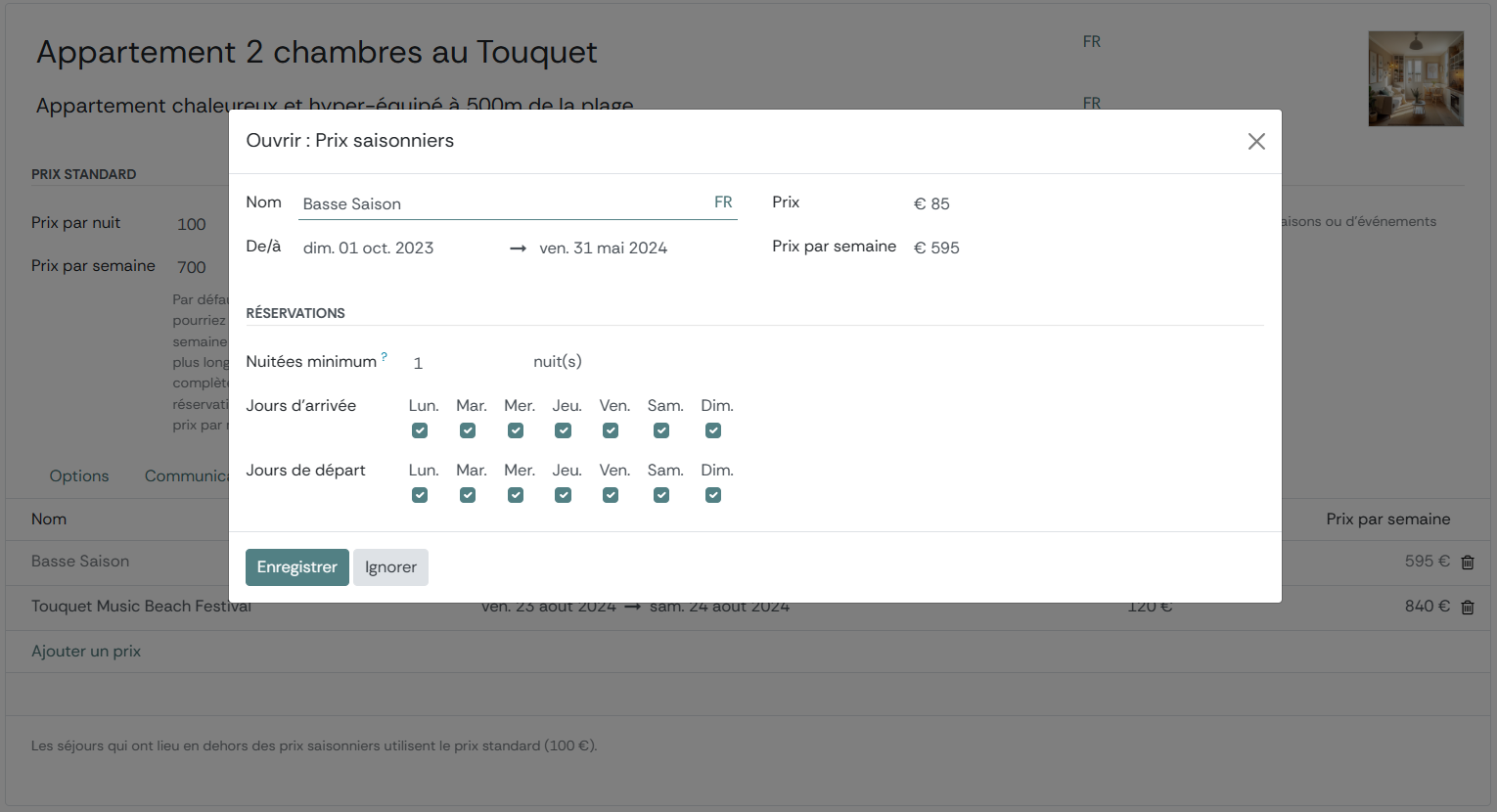Click the Ignorer button

point(390,567)
